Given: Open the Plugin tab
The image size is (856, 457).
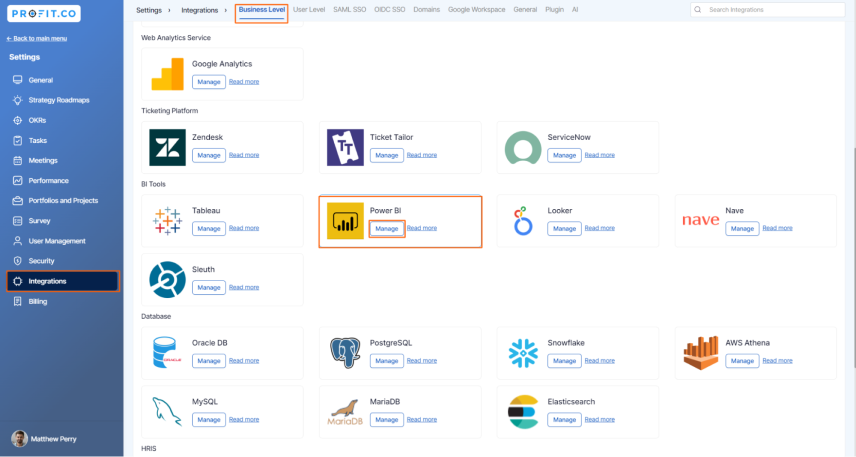Looking at the screenshot, I should coord(554,10).
